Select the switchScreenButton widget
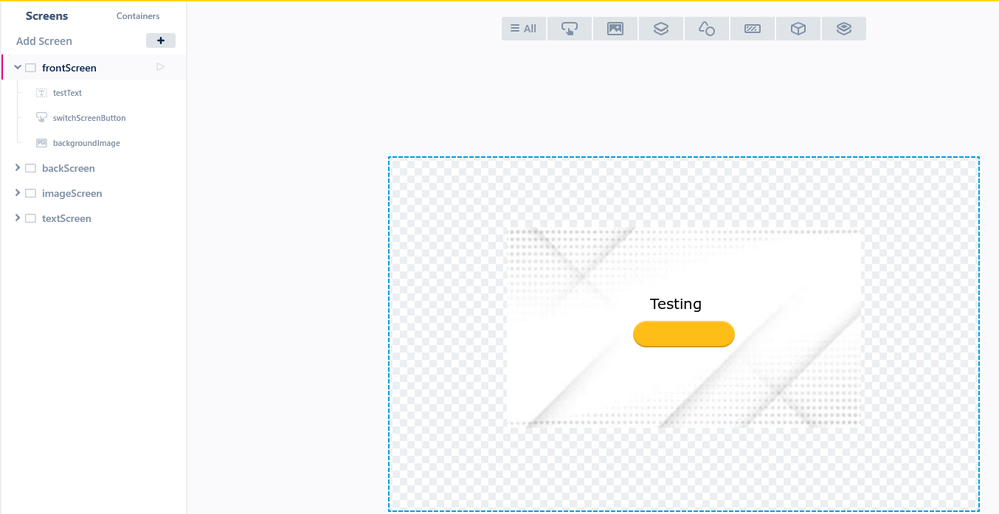Image resolution: width=999 pixels, height=514 pixels. pyautogui.click(x=89, y=118)
